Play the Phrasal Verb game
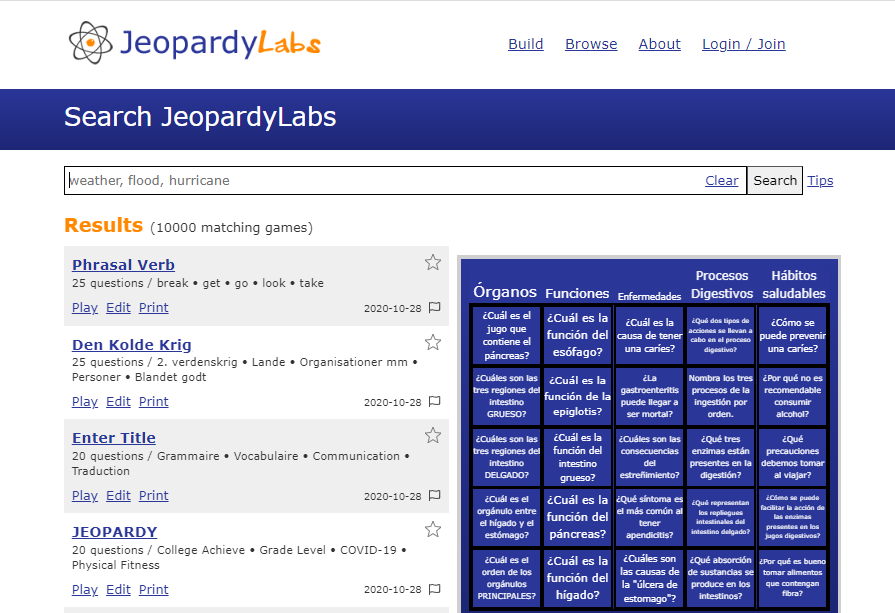 click(x=84, y=308)
